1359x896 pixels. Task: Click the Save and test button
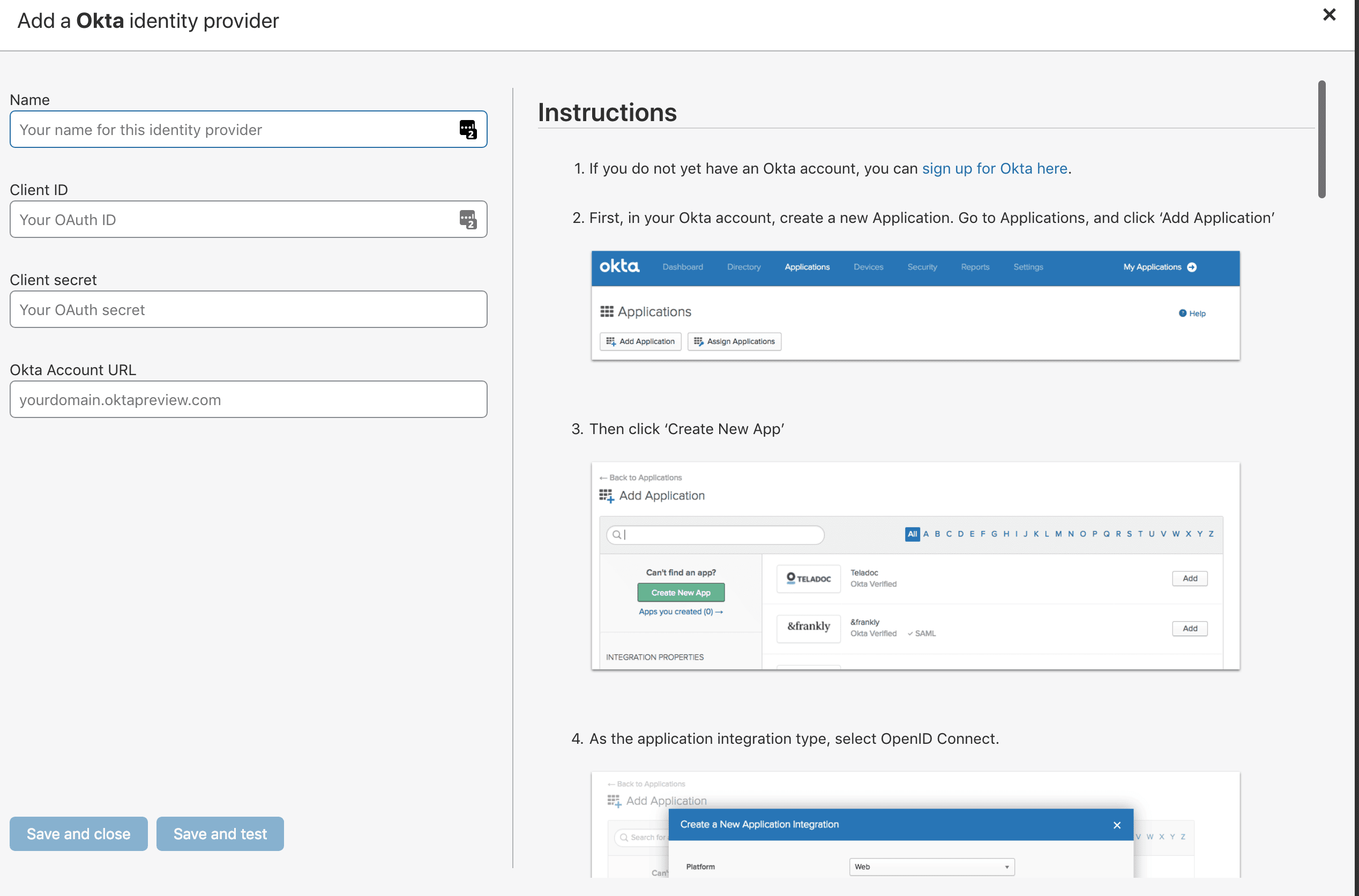point(220,834)
